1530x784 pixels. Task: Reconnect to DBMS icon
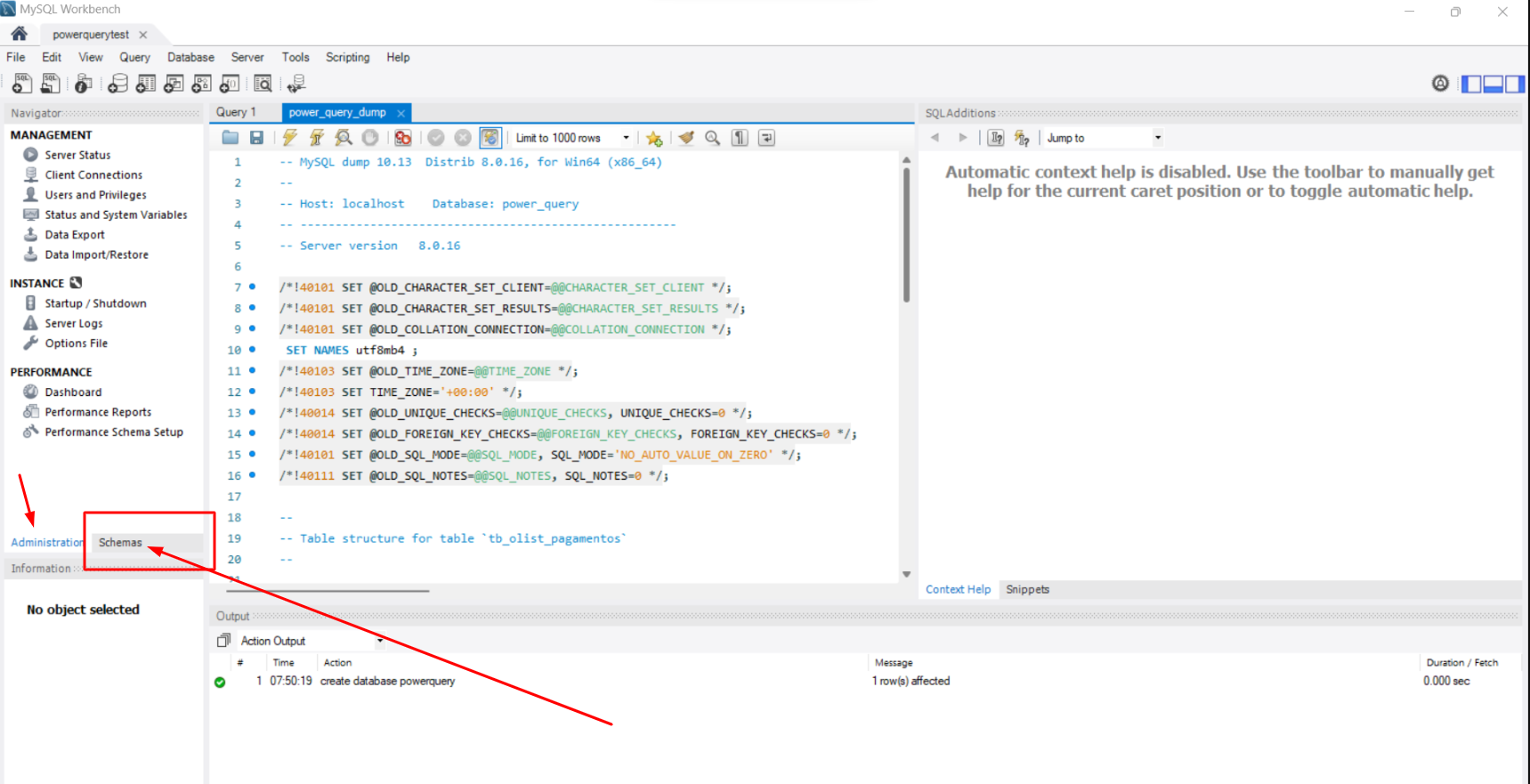tap(296, 84)
